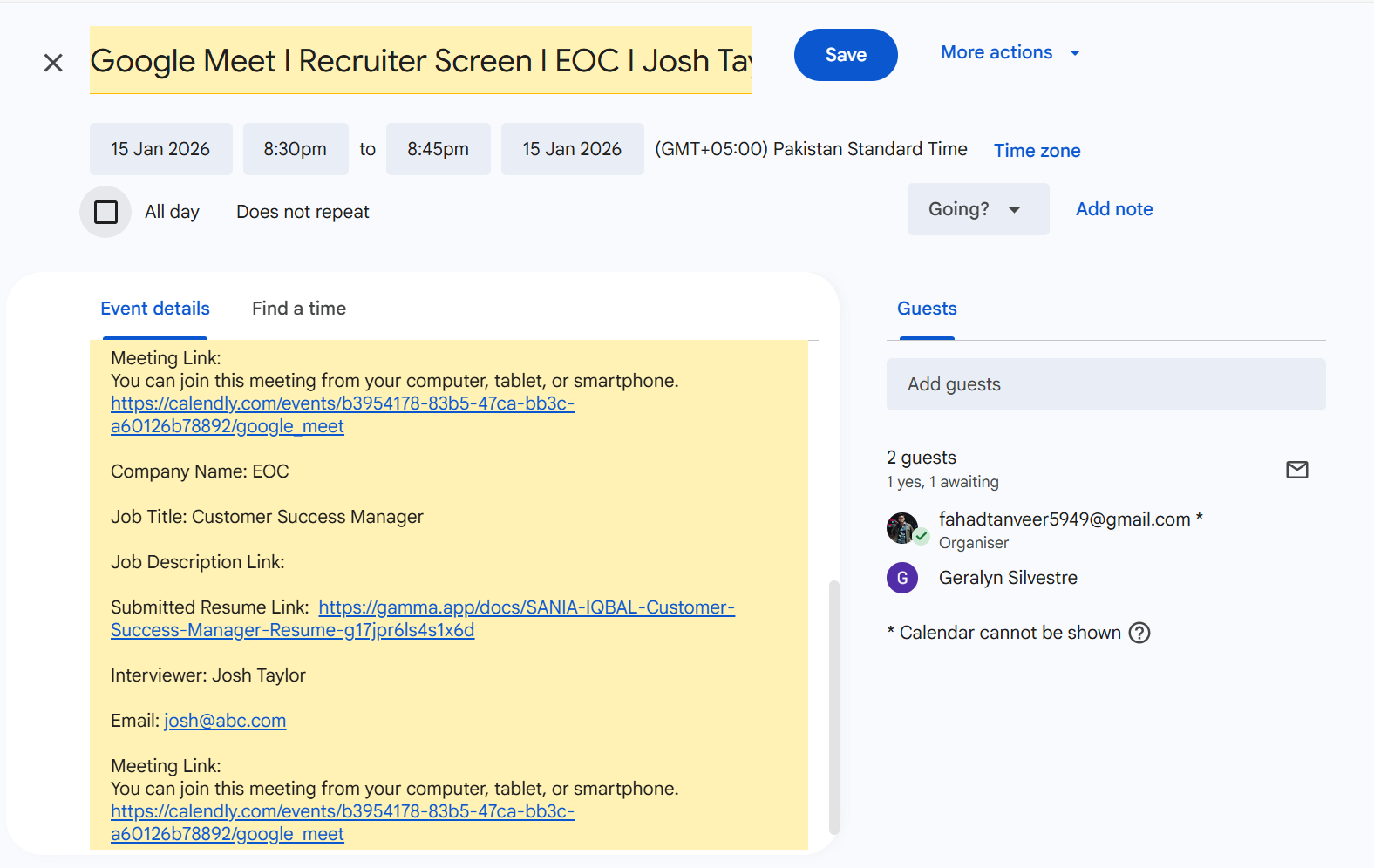The width and height of the screenshot is (1374, 868).
Task: Click the description vertical scrollbar
Action: [x=834, y=708]
